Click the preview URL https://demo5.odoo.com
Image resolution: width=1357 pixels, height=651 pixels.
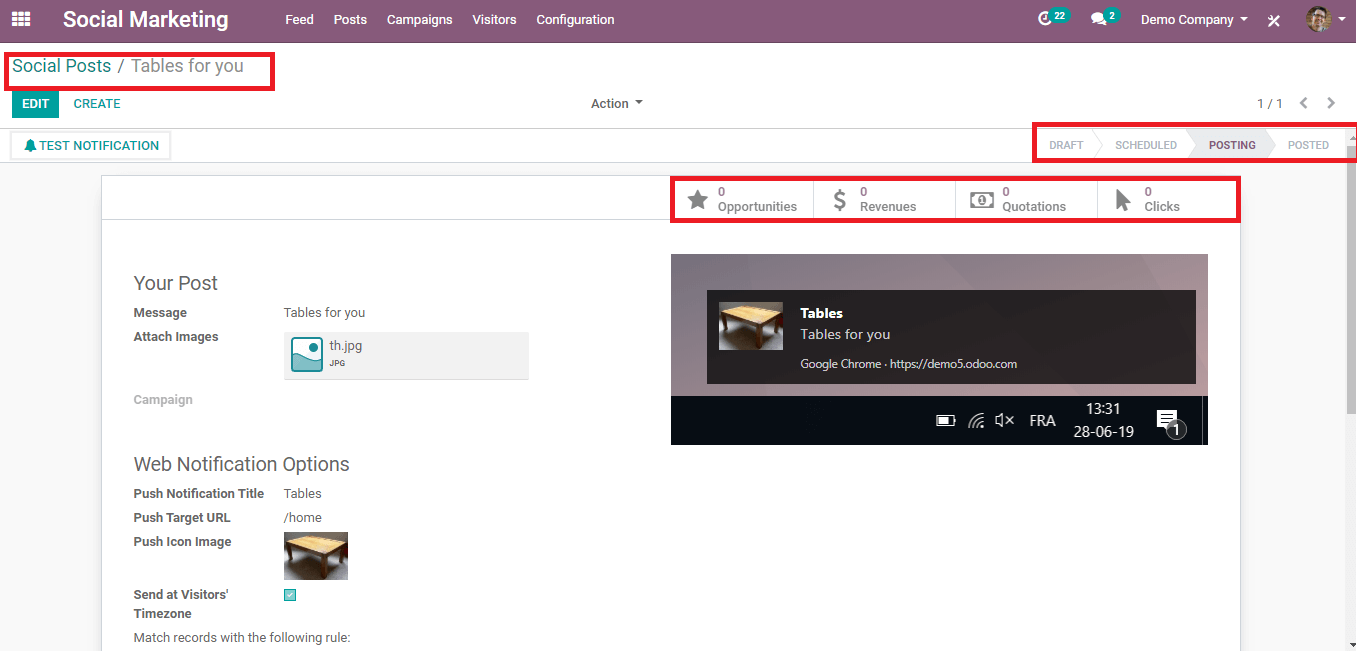(953, 364)
